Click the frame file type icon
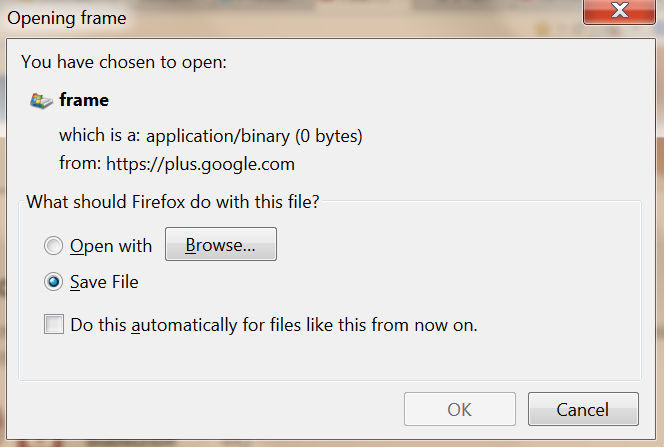Screen dimensions: 664x447 coord(41,100)
